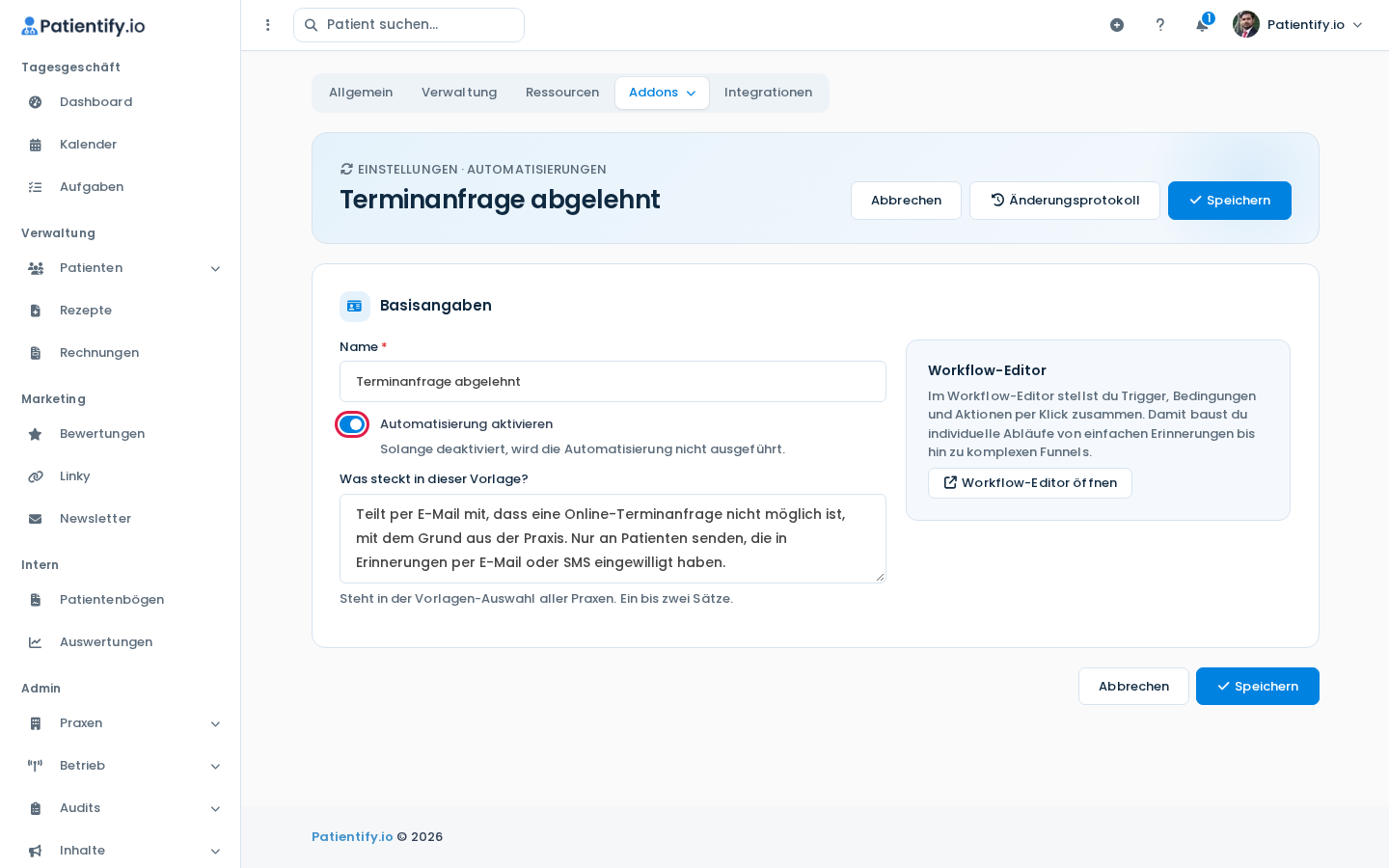
Task: Open the Bewertungen star icon
Action: (36, 434)
